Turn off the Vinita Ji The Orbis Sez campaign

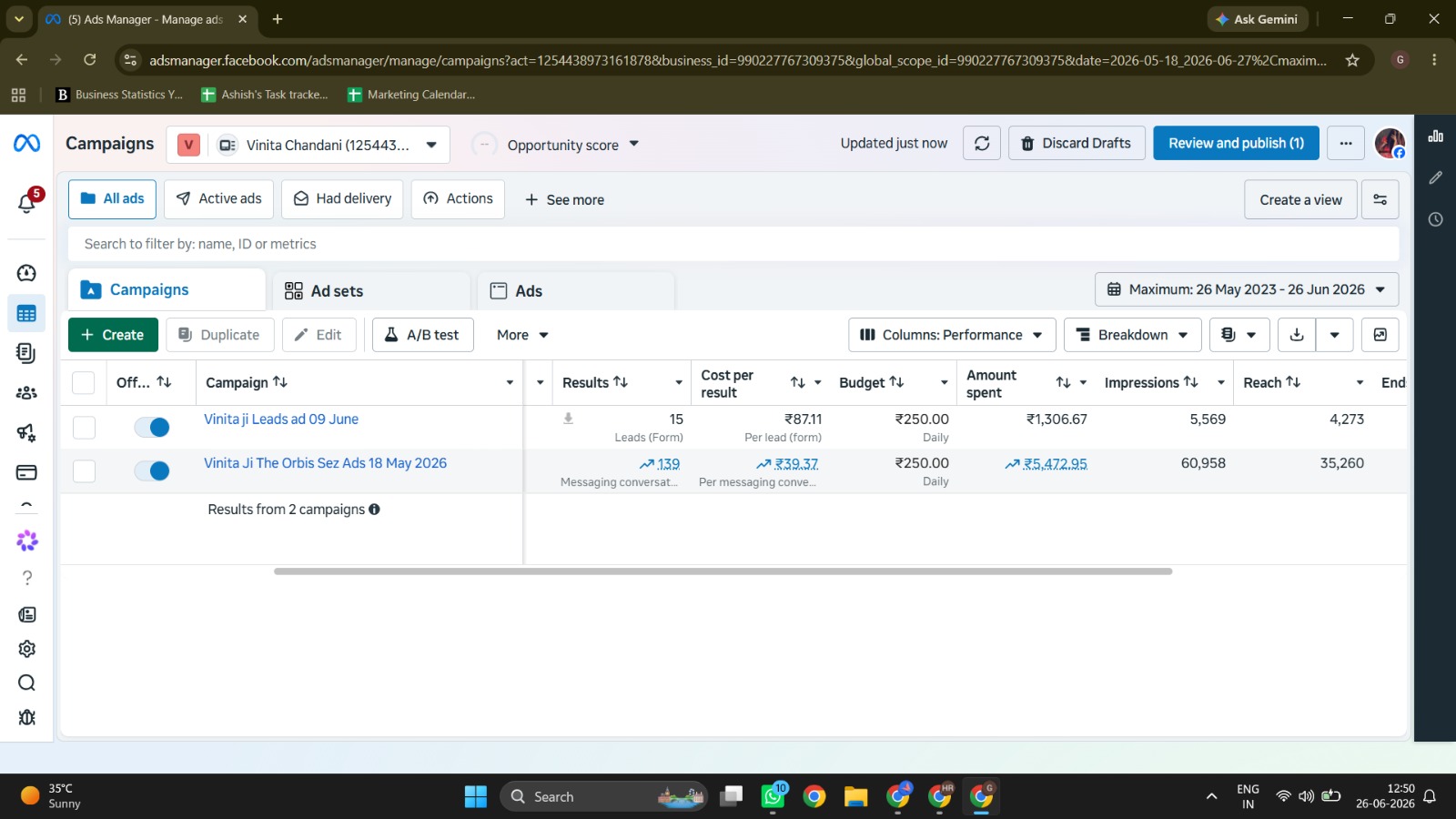click(152, 471)
